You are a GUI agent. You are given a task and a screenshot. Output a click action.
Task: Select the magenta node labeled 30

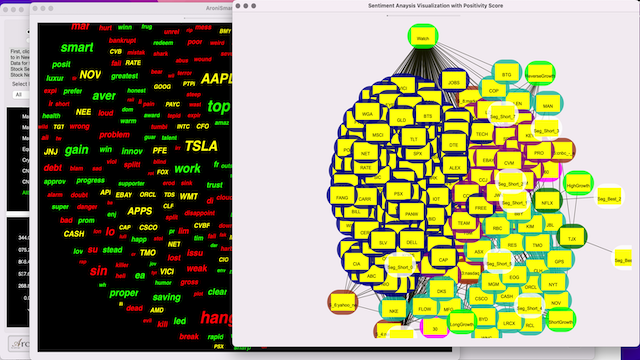point(435,327)
